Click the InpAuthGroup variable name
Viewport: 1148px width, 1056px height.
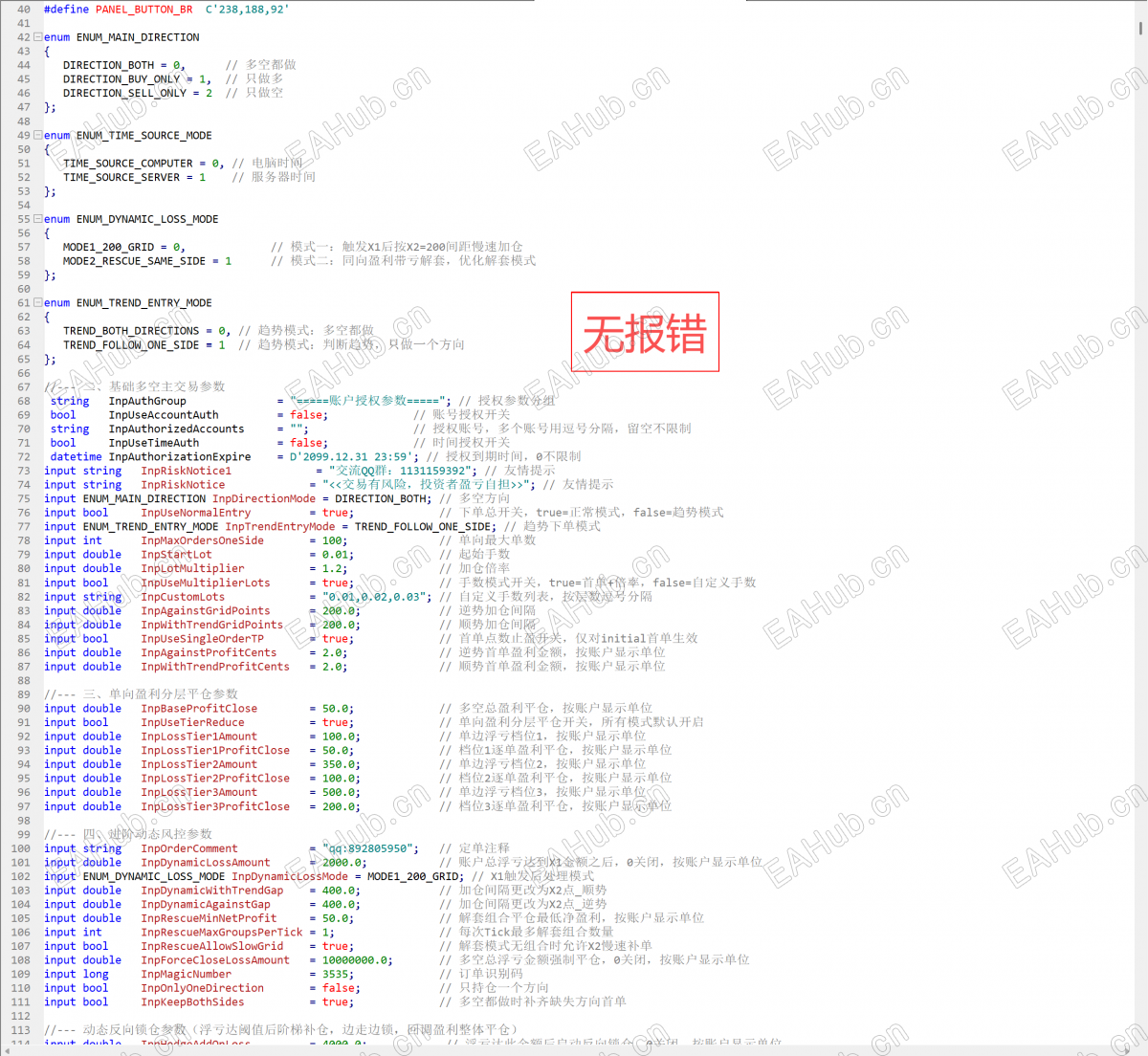click(147, 401)
